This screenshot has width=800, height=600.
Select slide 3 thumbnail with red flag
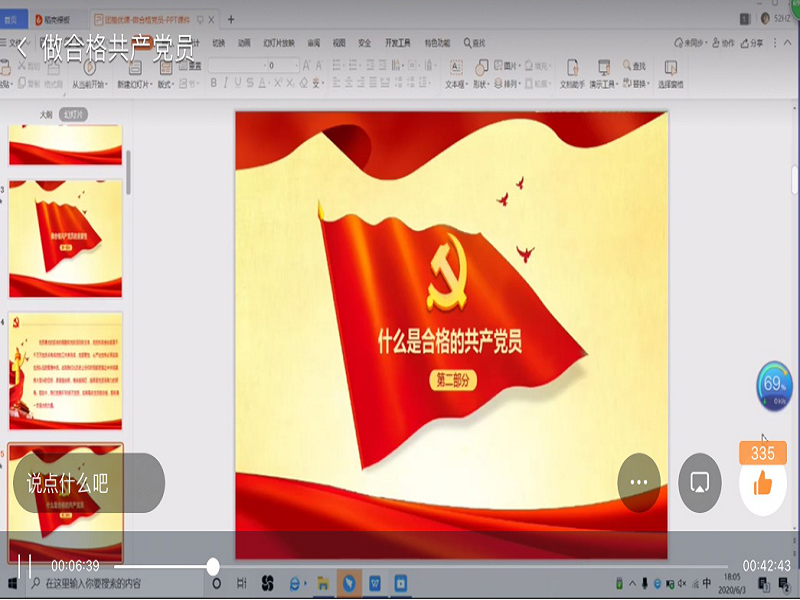pos(65,239)
